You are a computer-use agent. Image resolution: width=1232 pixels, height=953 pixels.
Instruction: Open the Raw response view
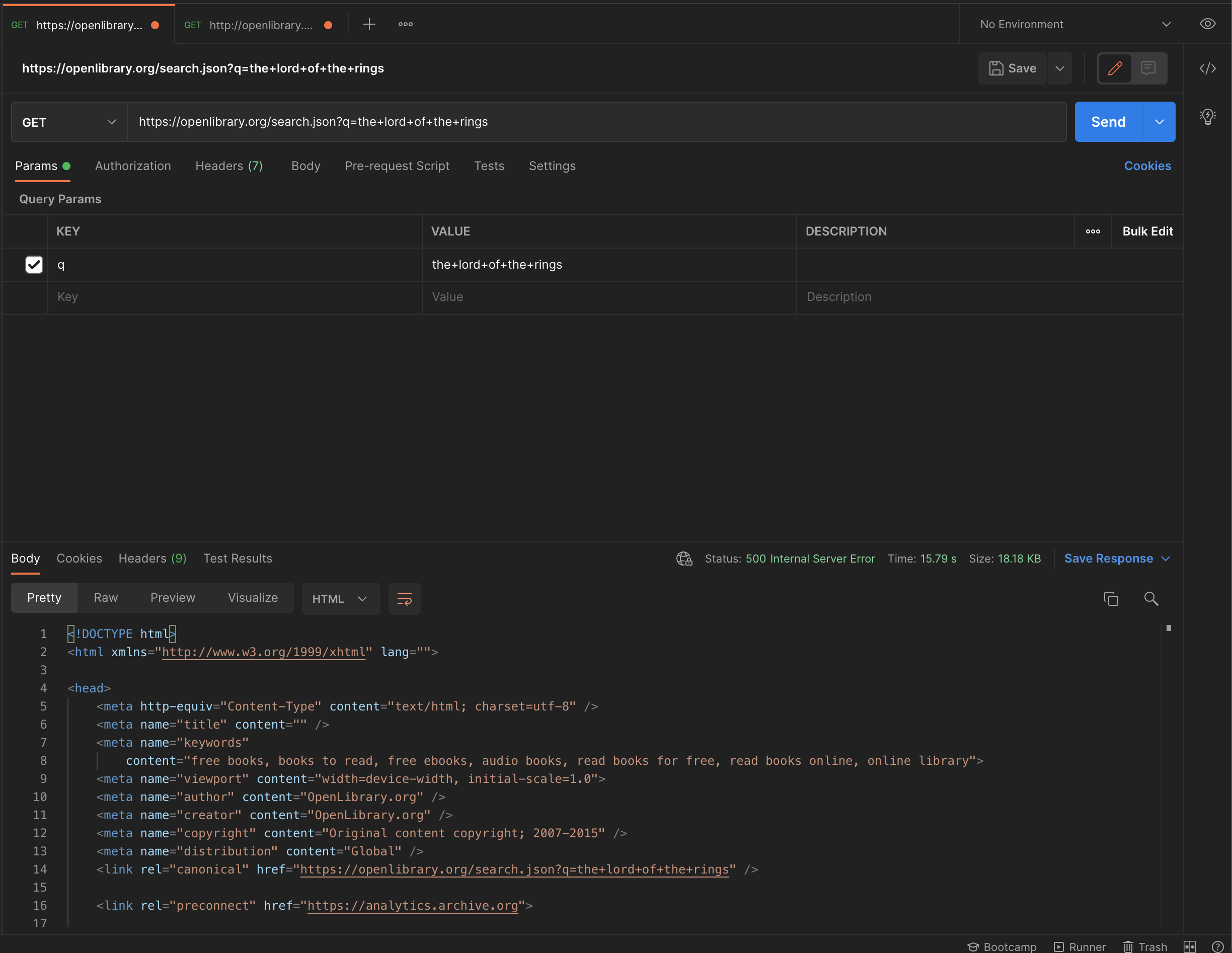106,598
